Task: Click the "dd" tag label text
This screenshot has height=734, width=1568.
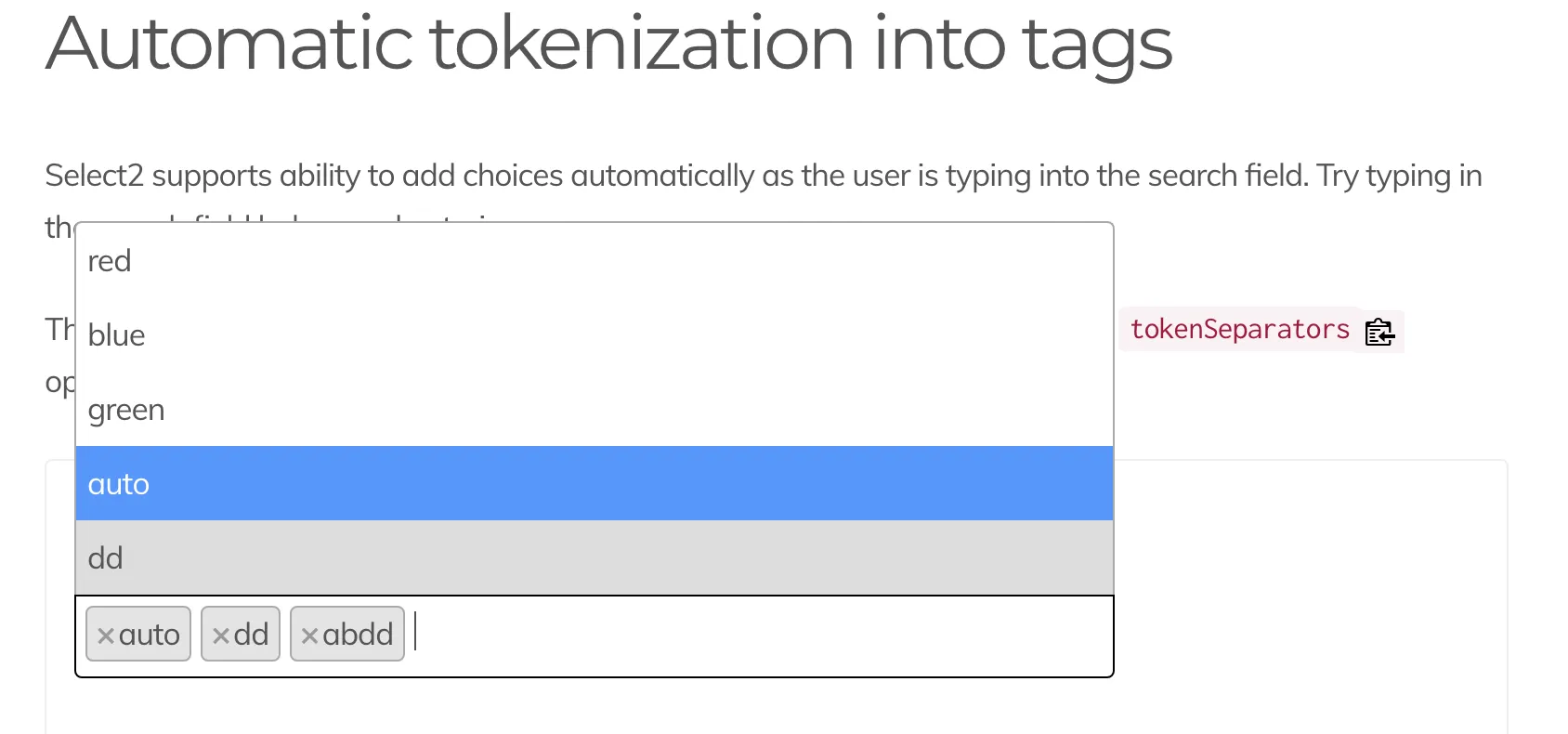Action: [252, 635]
